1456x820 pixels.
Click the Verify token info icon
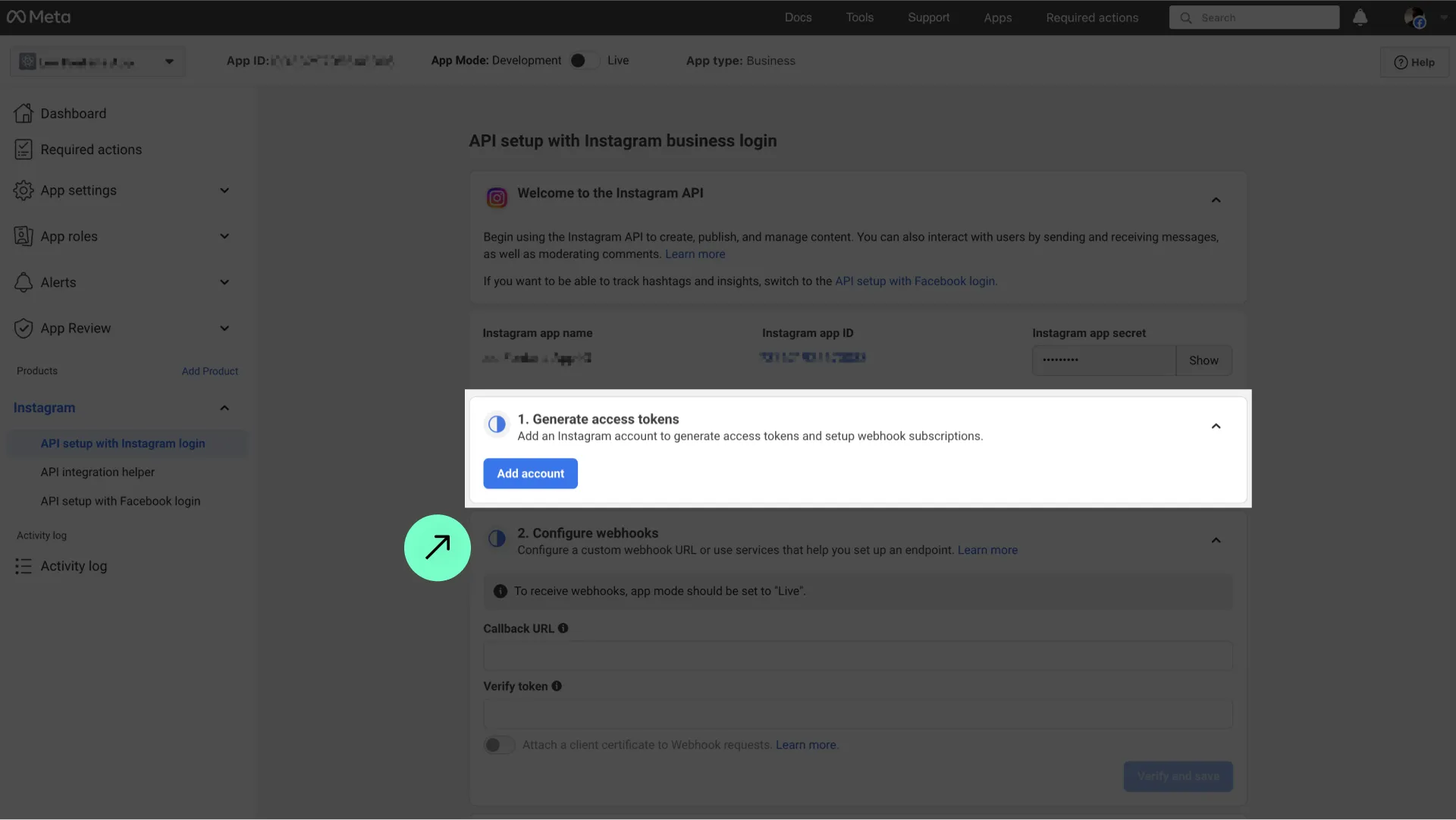(x=557, y=686)
